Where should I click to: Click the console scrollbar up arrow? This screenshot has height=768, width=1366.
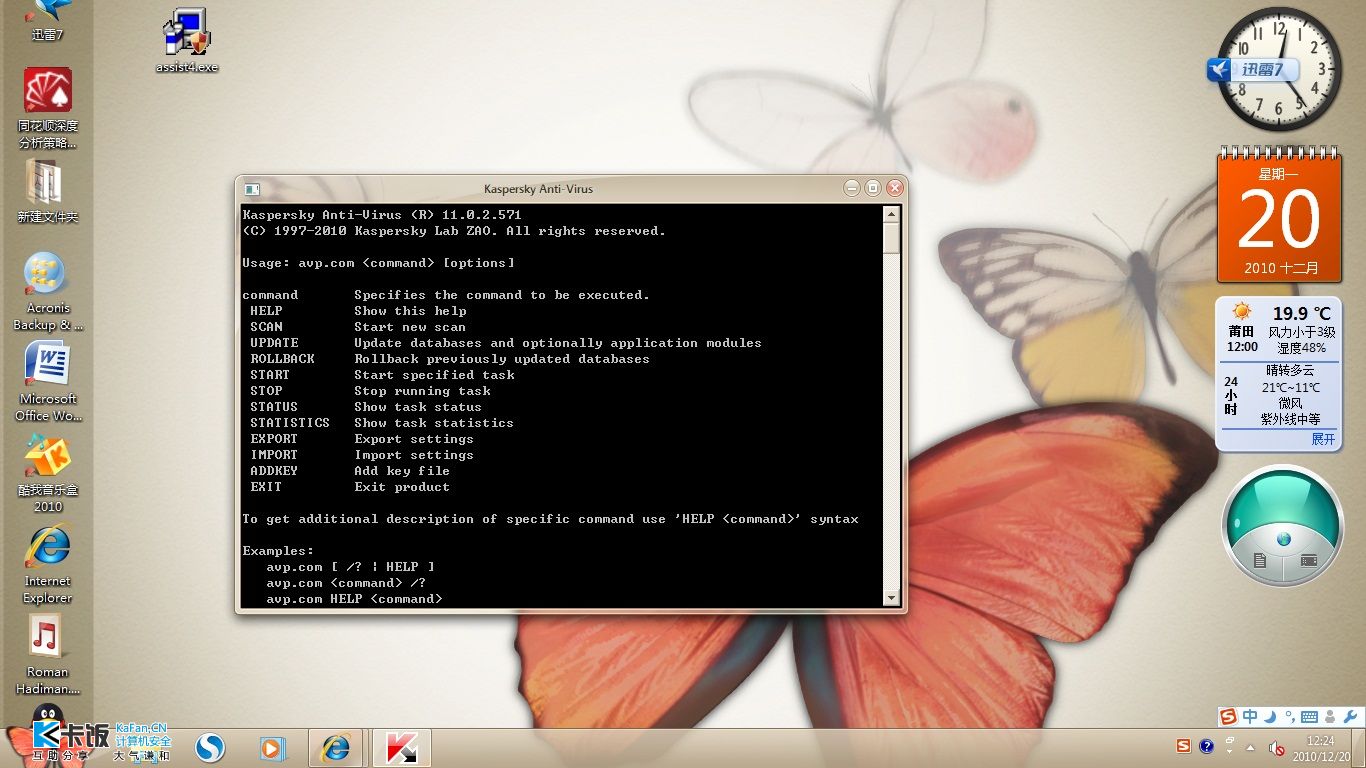coord(891,215)
